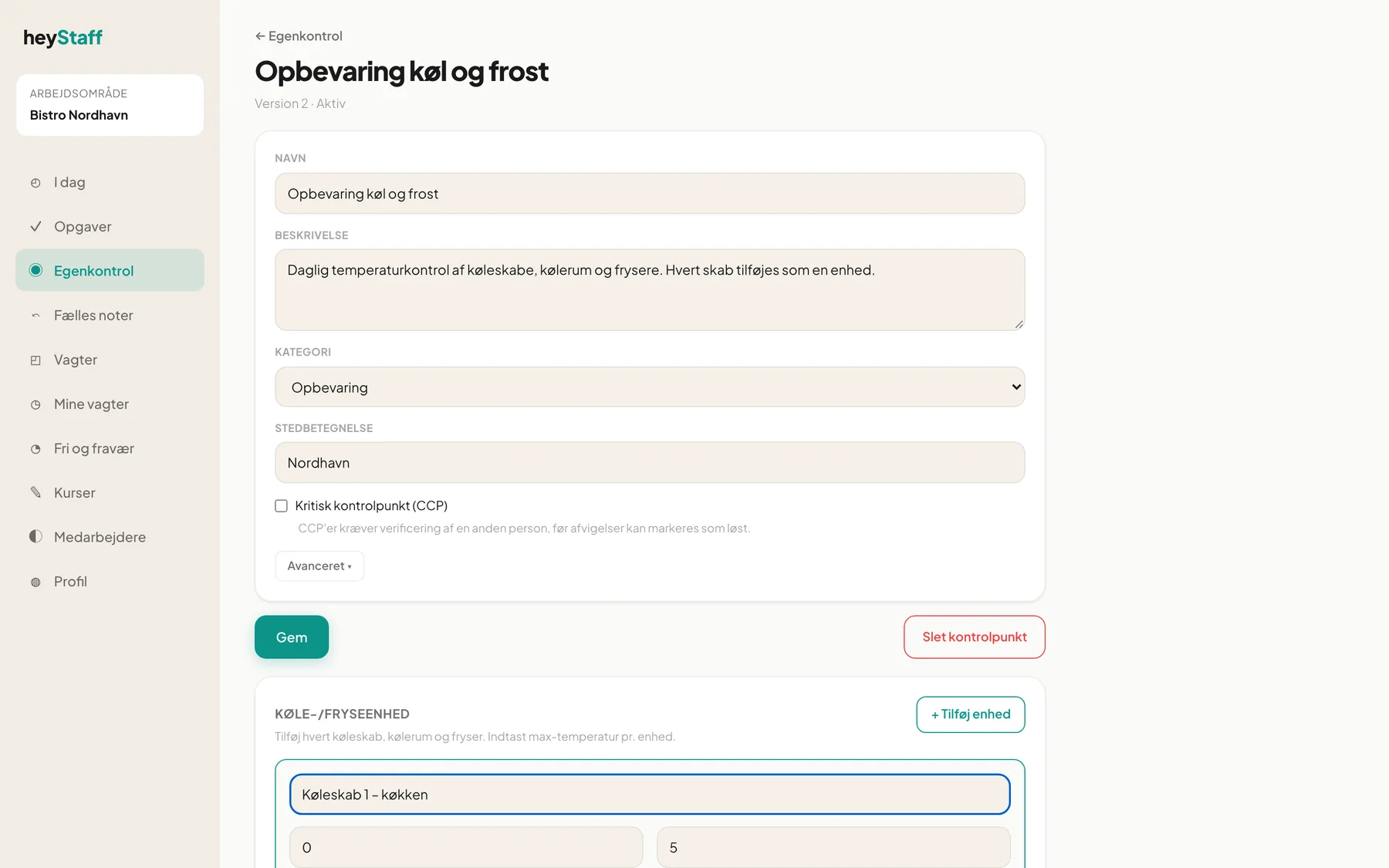Open Mine vagter page

tap(110, 404)
